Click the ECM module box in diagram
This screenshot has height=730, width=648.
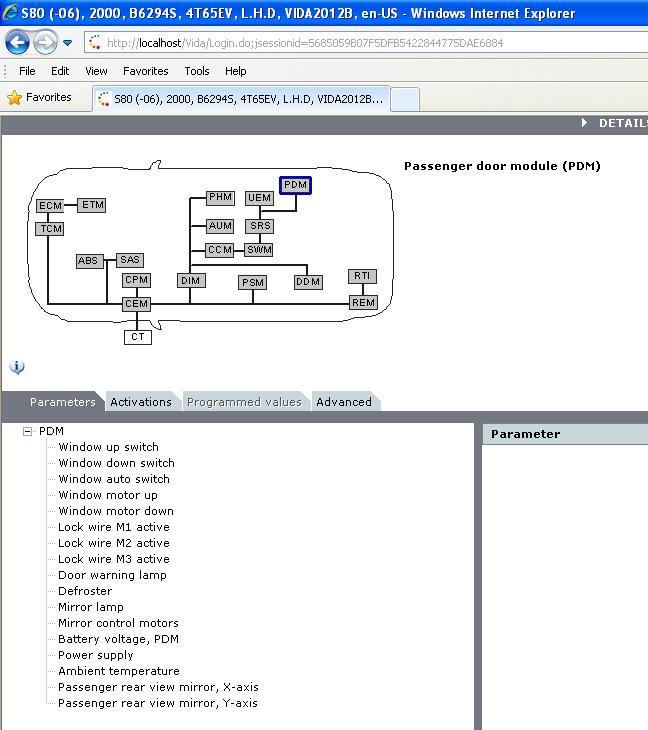click(x=50, y=206)
